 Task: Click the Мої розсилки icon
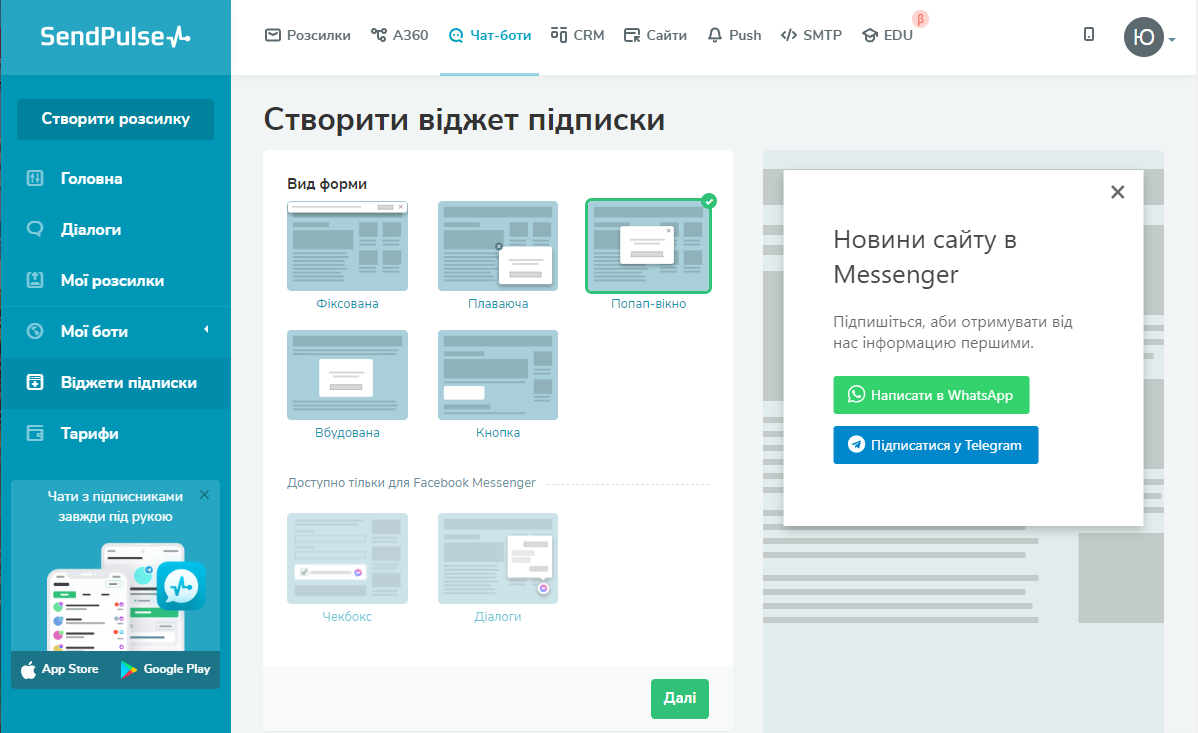(35, 281)
